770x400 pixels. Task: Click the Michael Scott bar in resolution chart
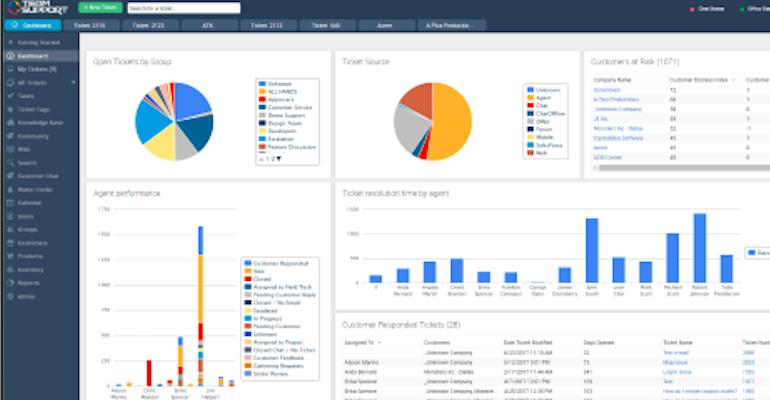click(x=672, y=258)
